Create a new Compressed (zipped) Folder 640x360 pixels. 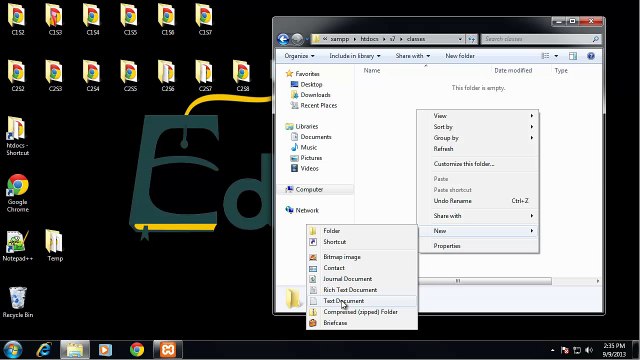tap(362, 312)
